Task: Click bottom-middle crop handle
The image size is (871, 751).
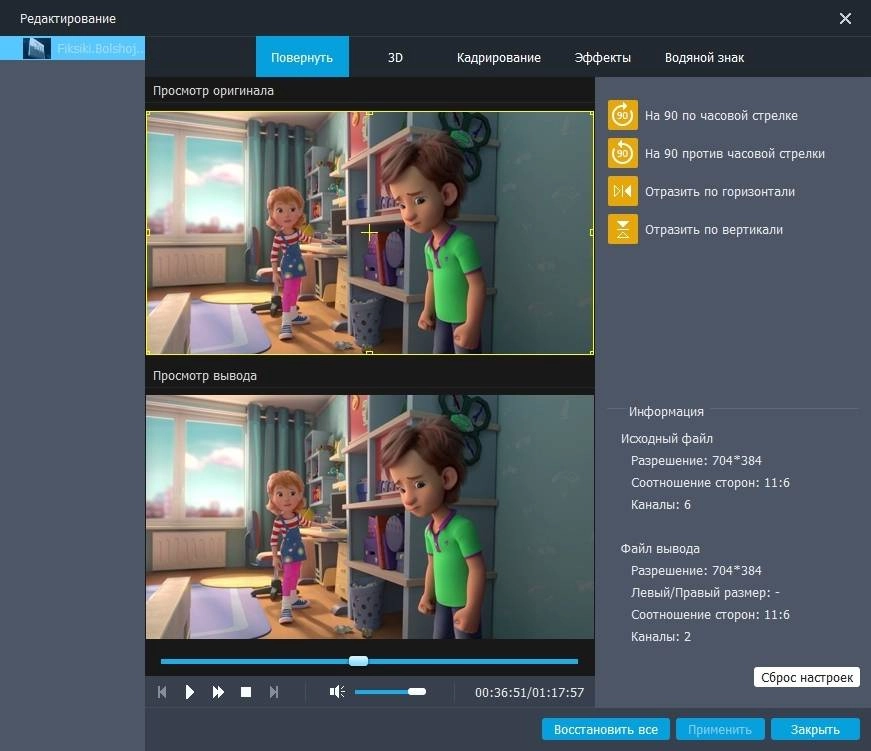Action: 369,353
